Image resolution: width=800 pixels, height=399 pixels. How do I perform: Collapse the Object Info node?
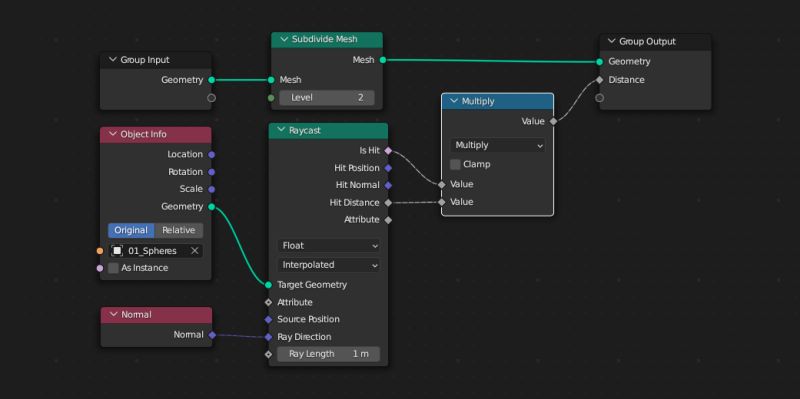[x=113, y=134]
